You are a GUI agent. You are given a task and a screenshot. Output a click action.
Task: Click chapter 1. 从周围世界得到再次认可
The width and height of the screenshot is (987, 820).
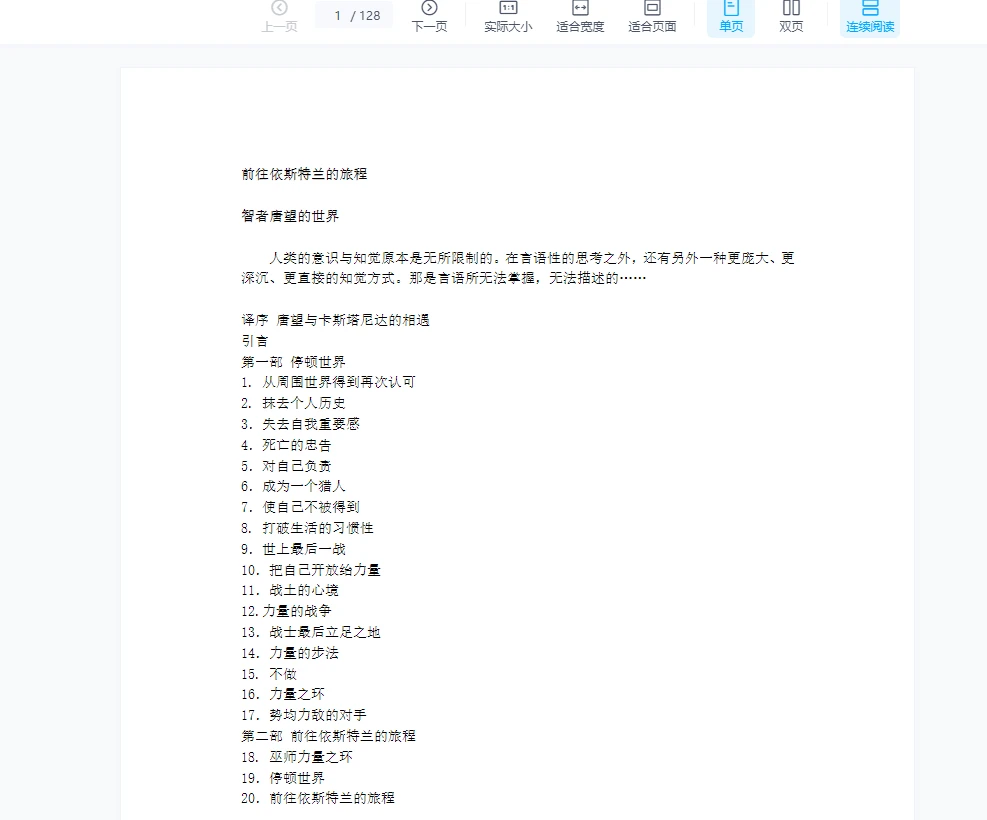(x=329, y=383)
